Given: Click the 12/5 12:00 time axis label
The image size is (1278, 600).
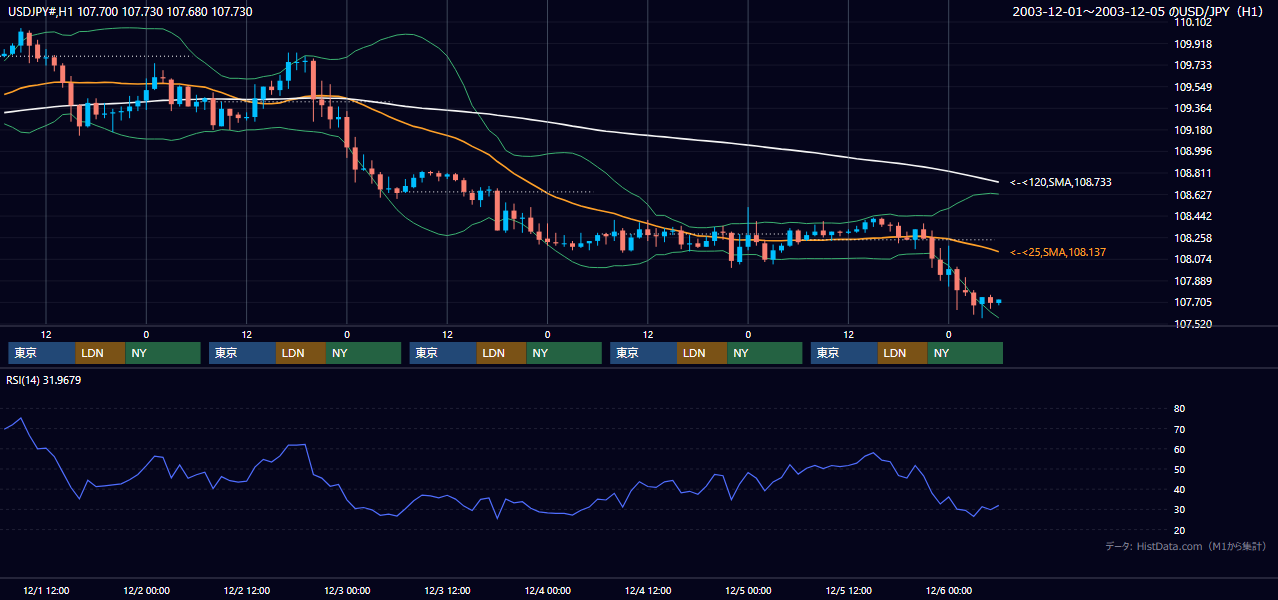Looking at the screenshot, I should pyautogui.click(x=848, y=591).
